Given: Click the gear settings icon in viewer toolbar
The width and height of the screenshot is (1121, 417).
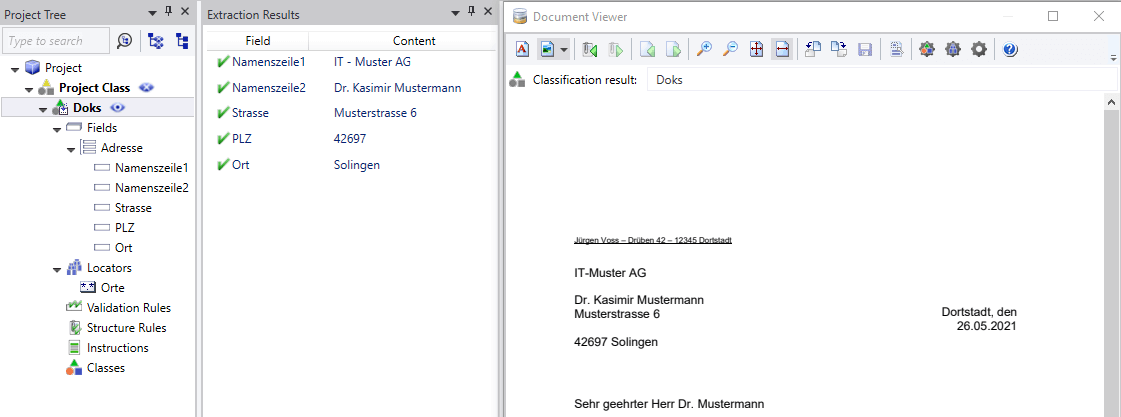Looking at the screenshot, I should 978,49.
